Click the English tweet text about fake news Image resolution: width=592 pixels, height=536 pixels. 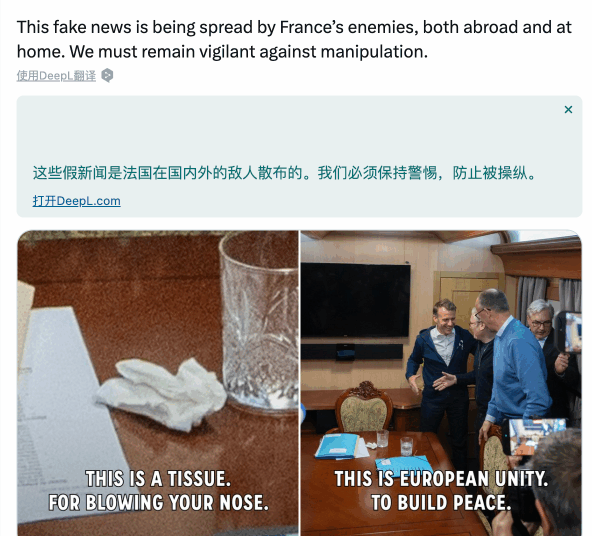tap(294, 39)
